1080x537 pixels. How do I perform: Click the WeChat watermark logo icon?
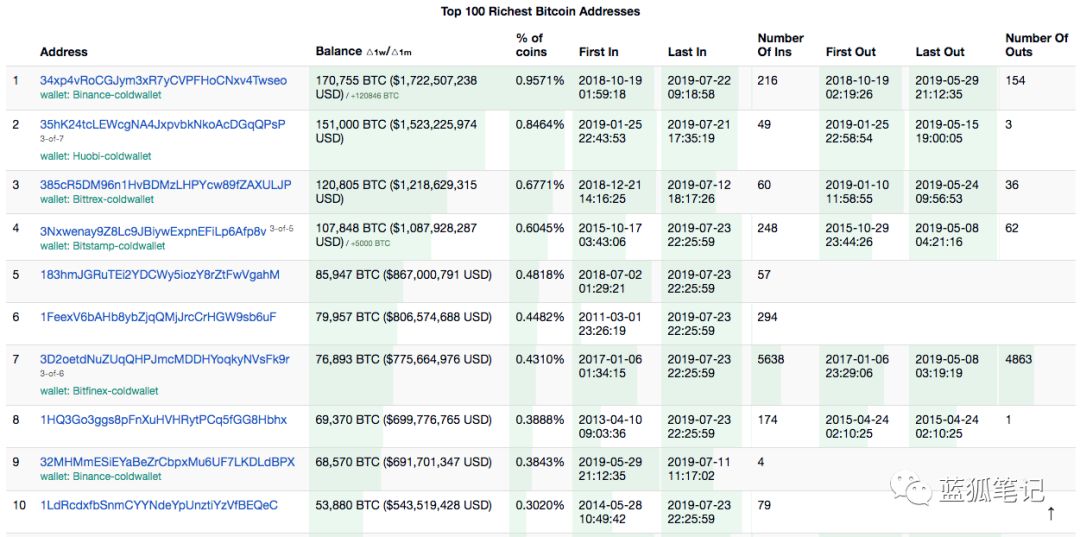tap(910, 487)
